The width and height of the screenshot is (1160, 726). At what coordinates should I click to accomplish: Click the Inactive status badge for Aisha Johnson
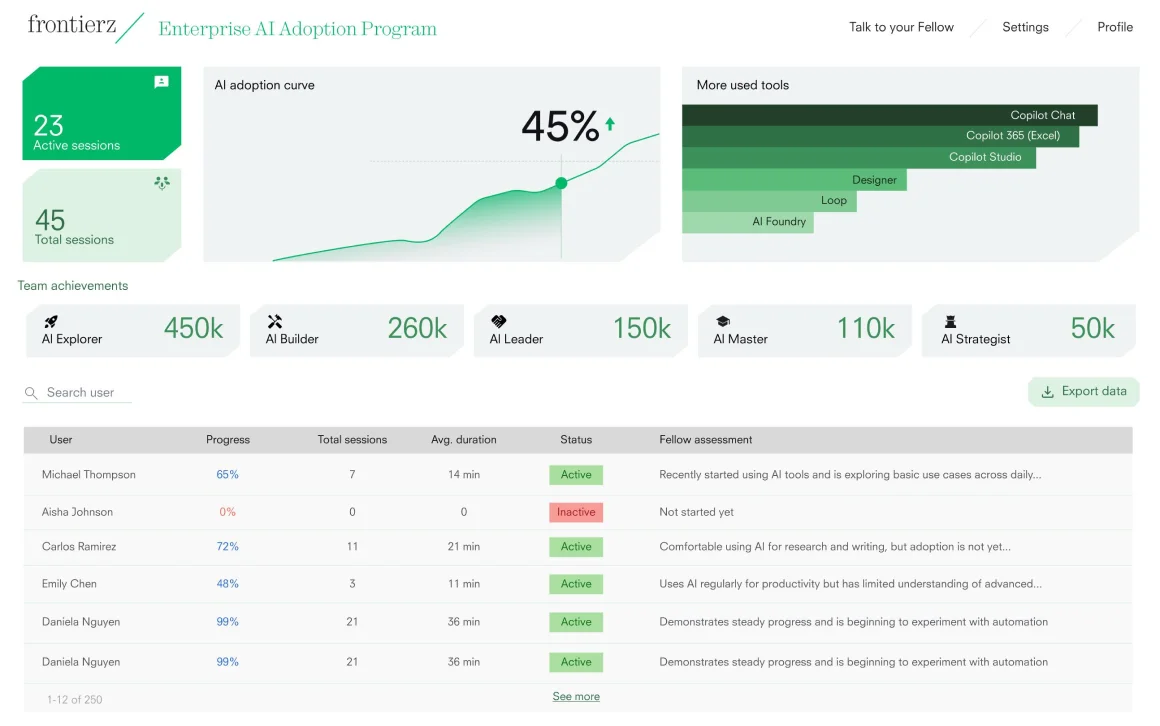pos(576,512)
